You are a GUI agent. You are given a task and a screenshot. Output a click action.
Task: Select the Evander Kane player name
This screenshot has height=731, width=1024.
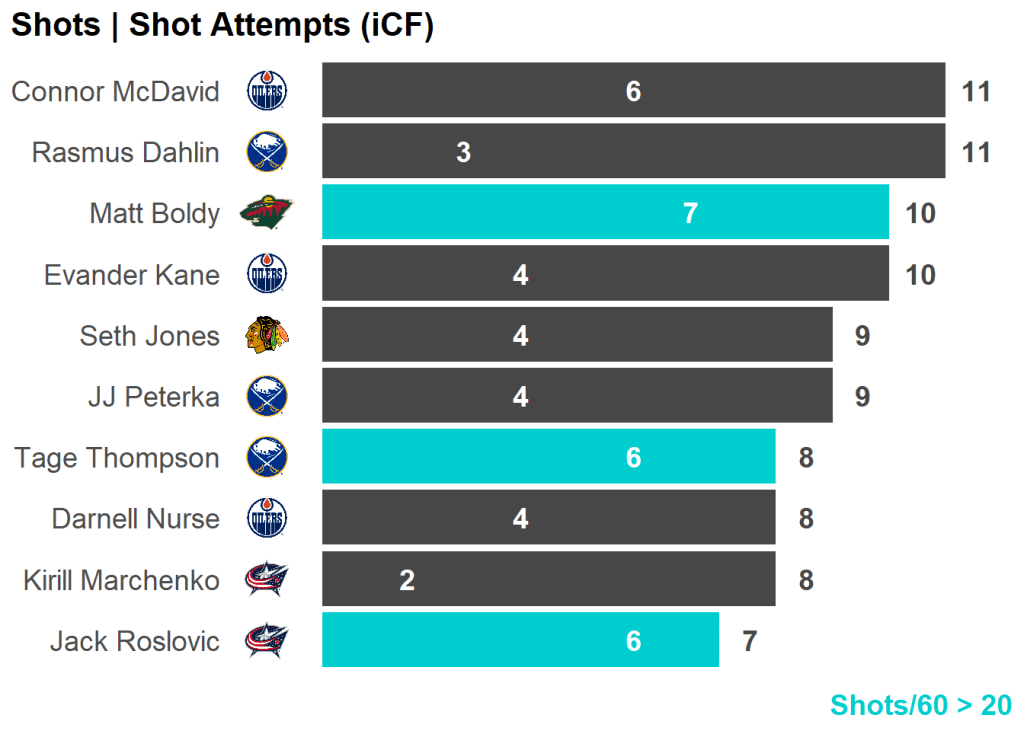131,275
